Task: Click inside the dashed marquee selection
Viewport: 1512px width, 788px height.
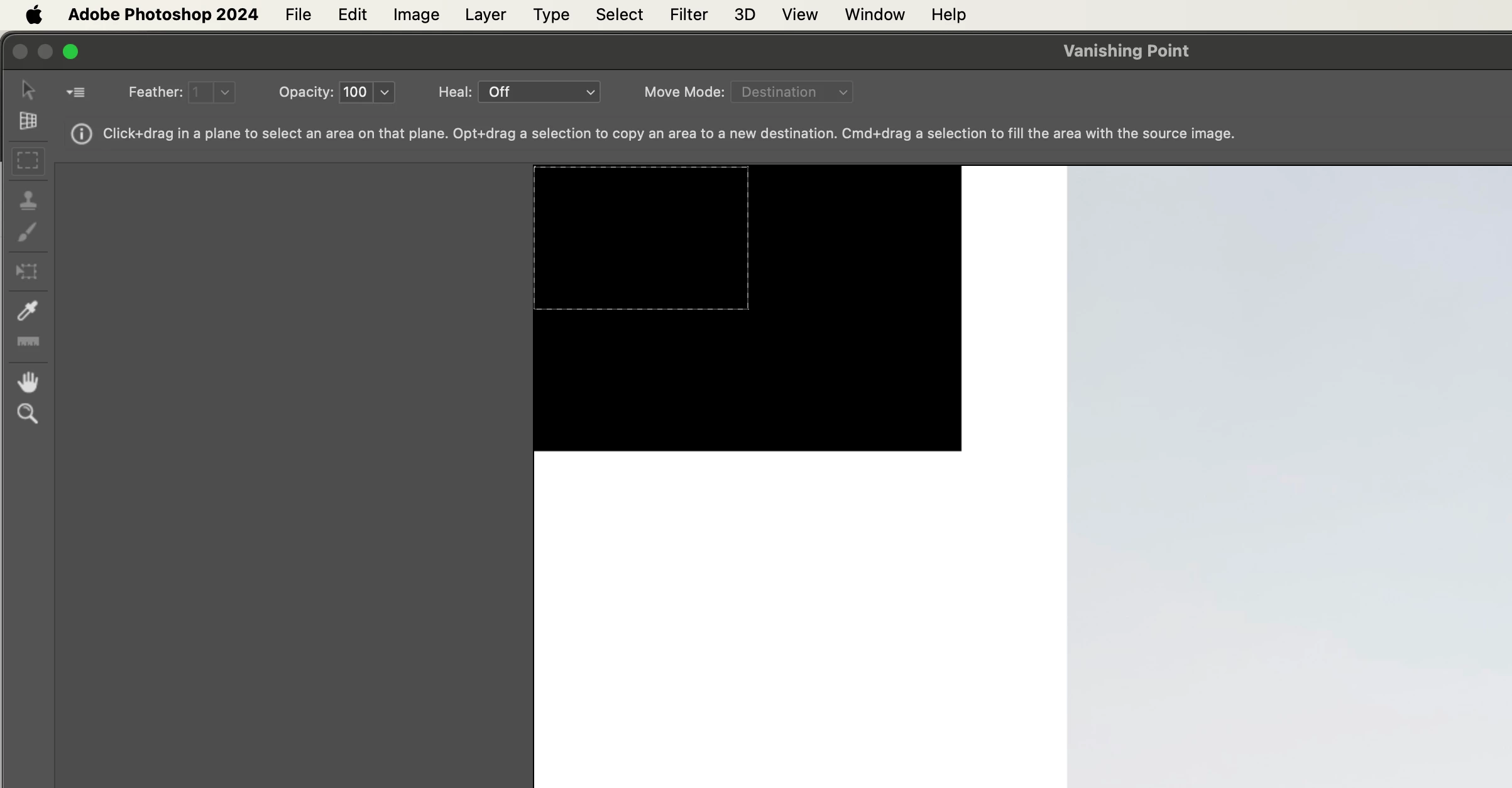Action: pos(640,238)
